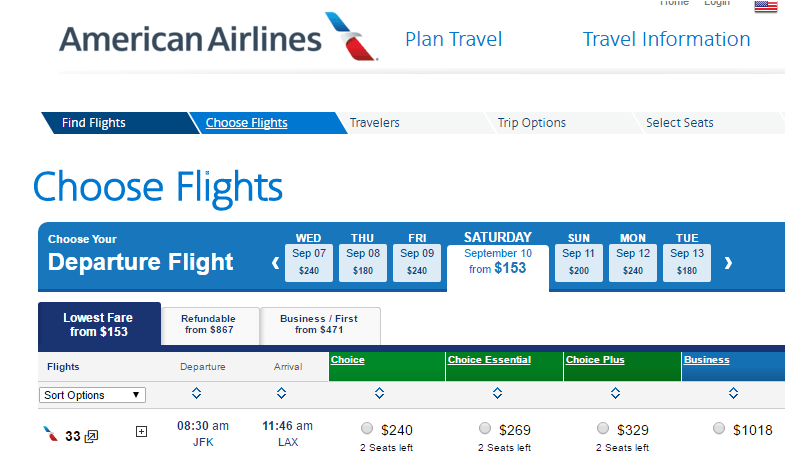The image size is (786, 458).
Task: Sort flights by Arrival time arrows
Action: pyautogui.click(x=282, y=393)
